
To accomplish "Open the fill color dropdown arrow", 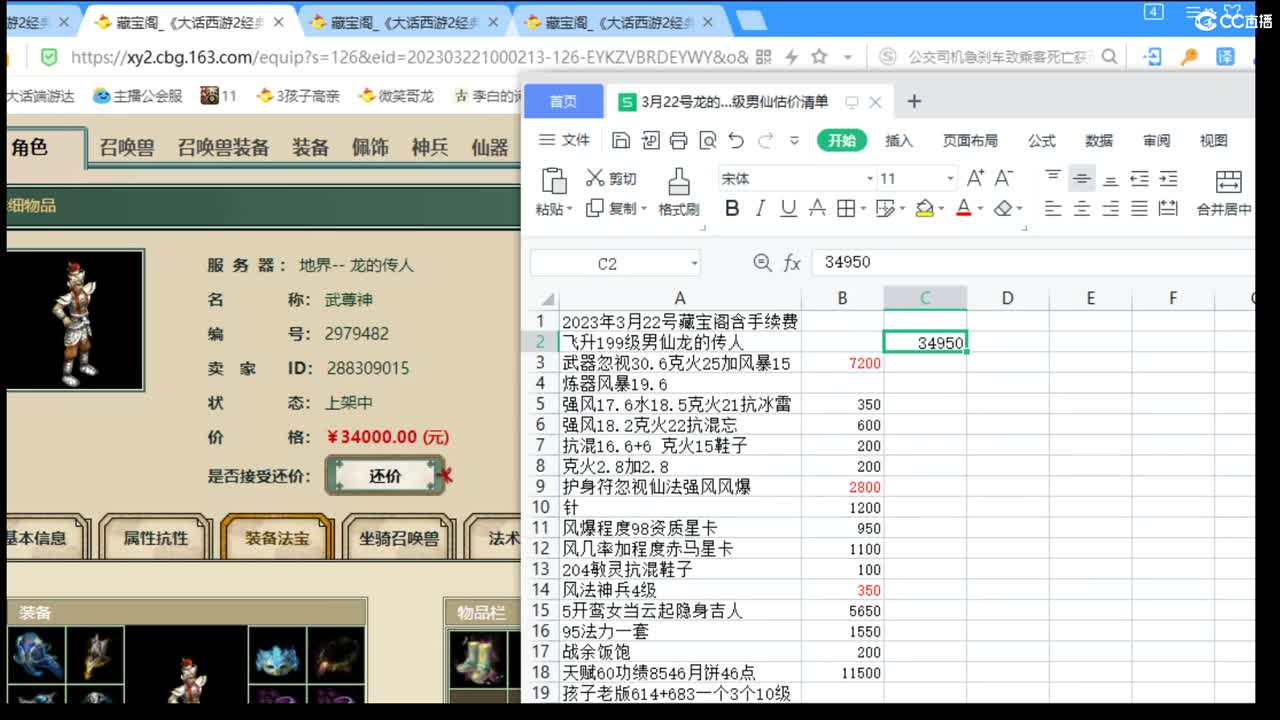I will tap(942, 209).
